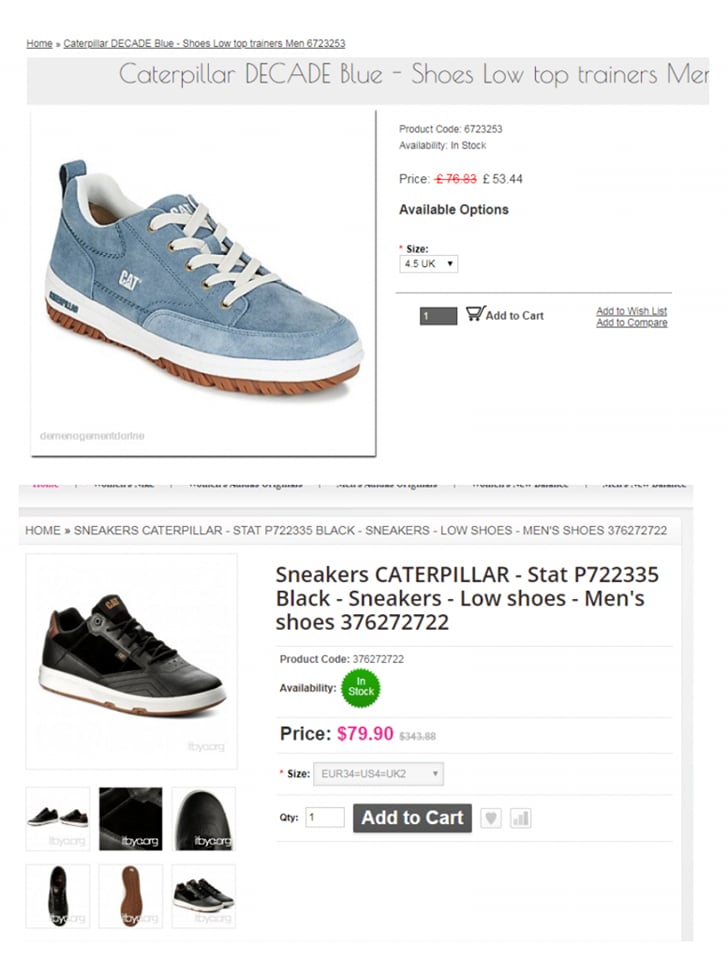The height and width of the screenshot is (960, 728).
Task: Select the shoe sole thumbnail
Action: coord(130,896)
